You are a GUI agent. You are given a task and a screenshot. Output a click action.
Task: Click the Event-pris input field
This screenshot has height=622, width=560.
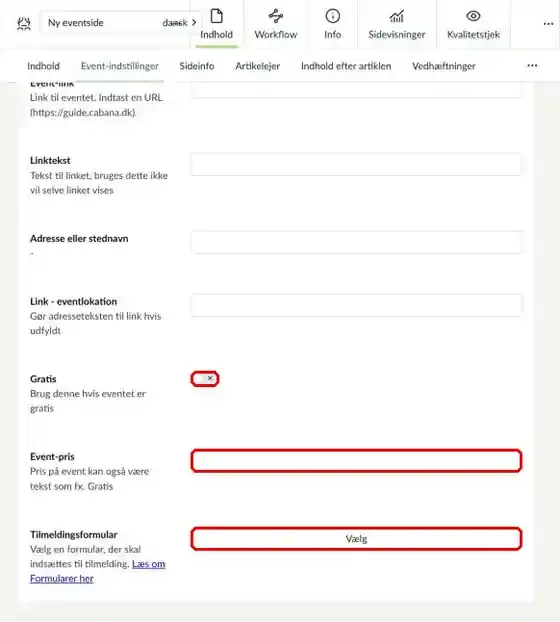pyautogui.click(x=356, y=461)
